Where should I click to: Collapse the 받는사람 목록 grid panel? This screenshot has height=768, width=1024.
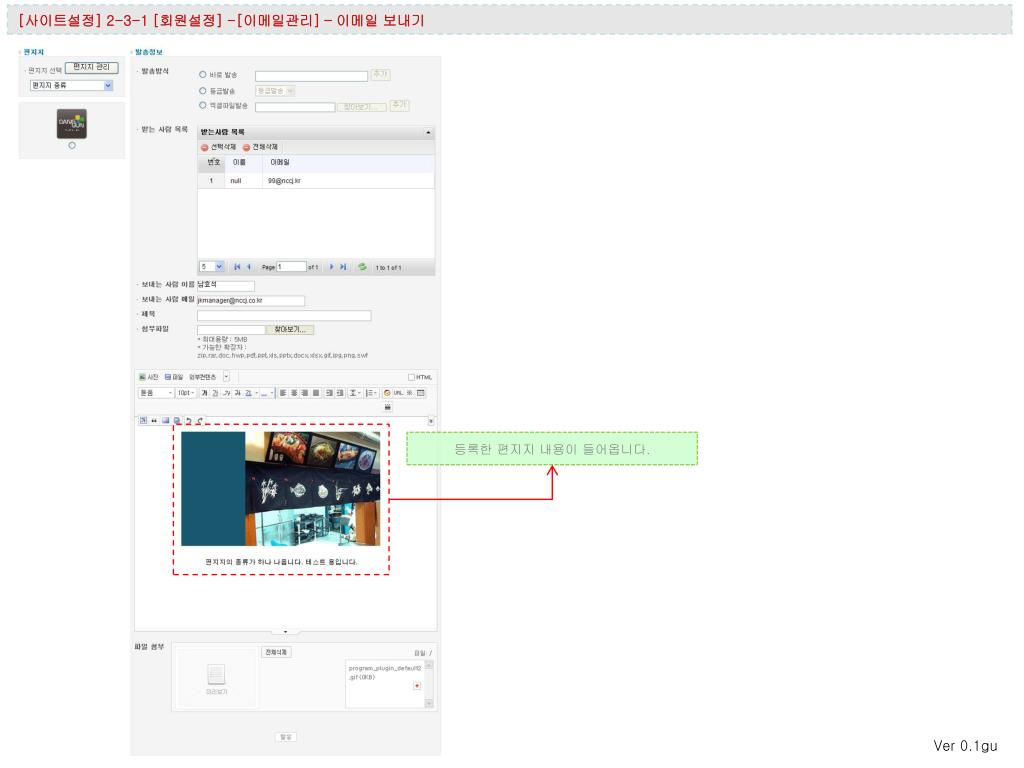428,133
